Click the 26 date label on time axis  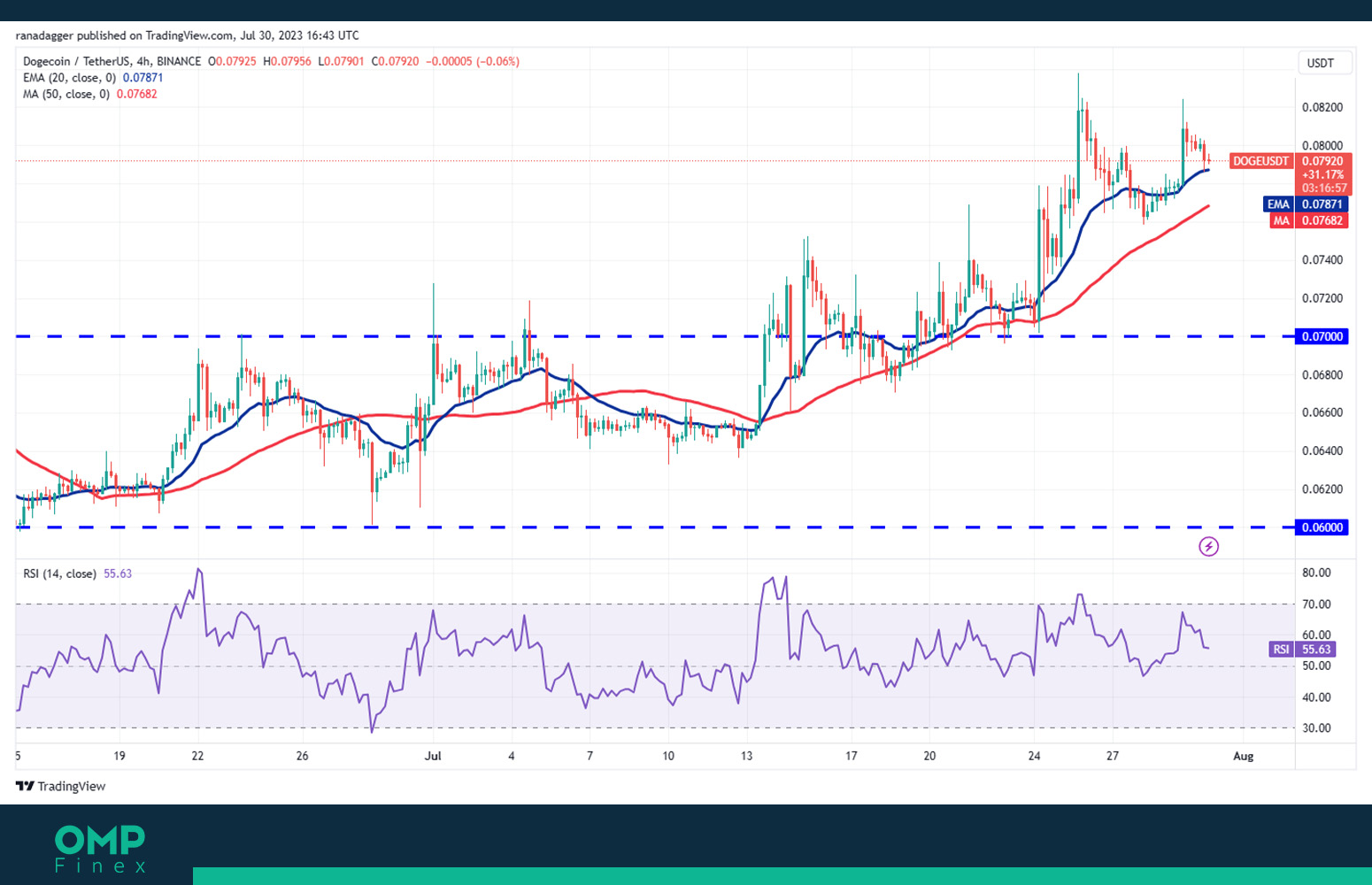(x=302, y=756)
